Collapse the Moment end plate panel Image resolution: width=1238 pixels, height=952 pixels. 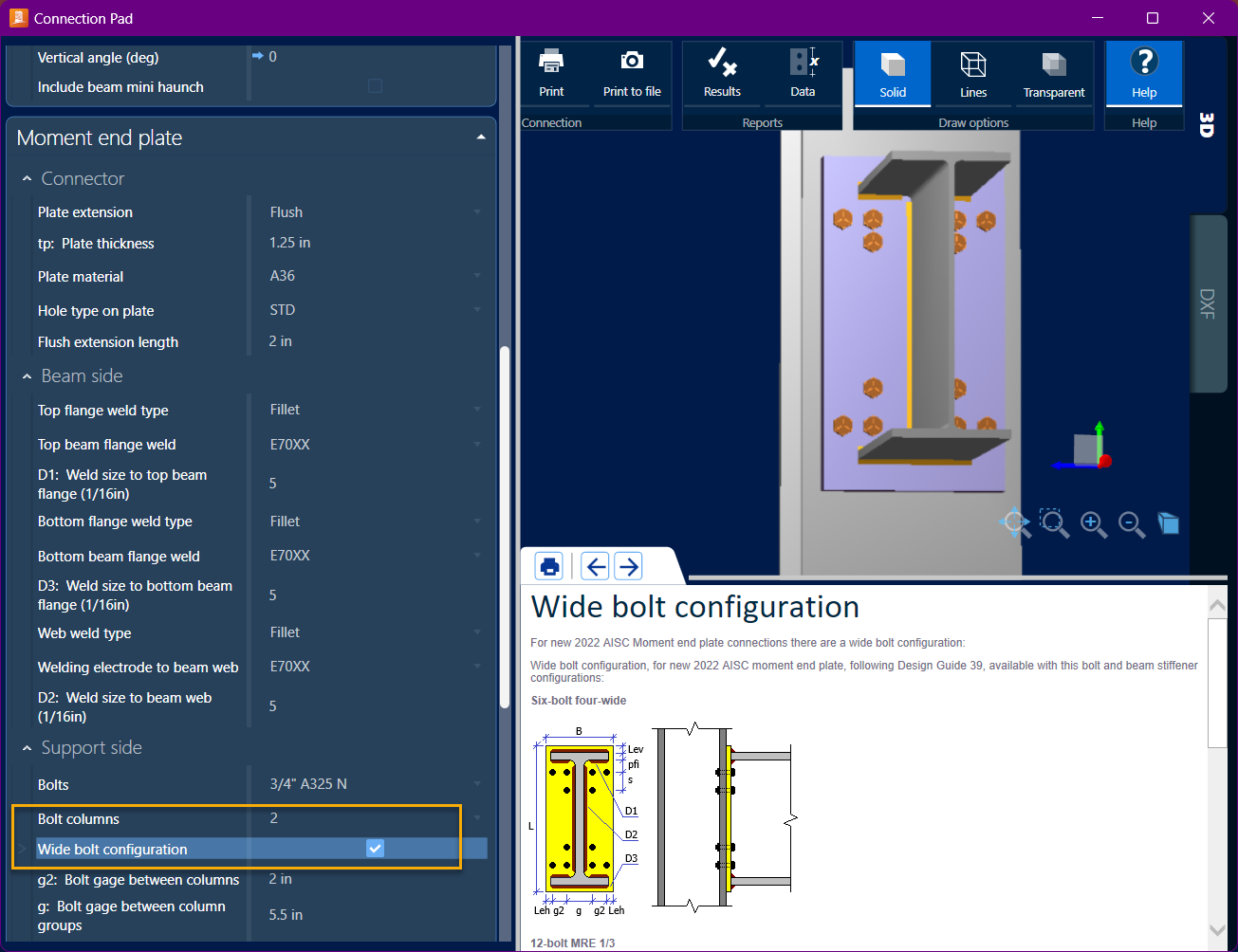481,137
